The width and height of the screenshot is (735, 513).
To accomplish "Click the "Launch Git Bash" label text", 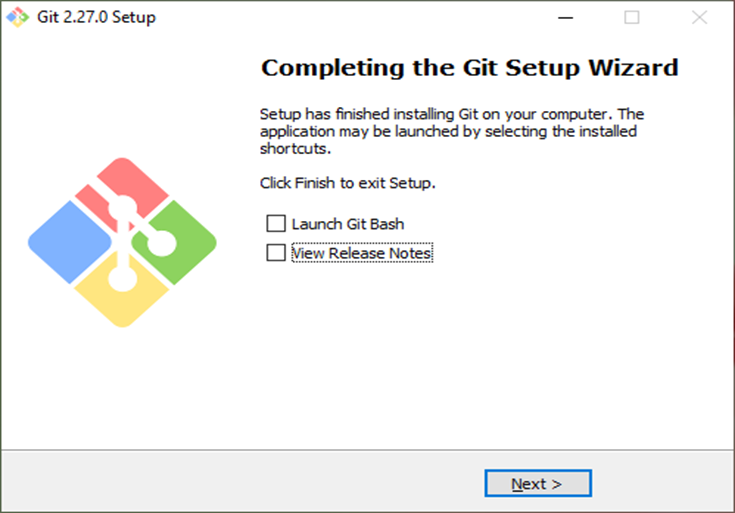I will click(x=348, y=224).
